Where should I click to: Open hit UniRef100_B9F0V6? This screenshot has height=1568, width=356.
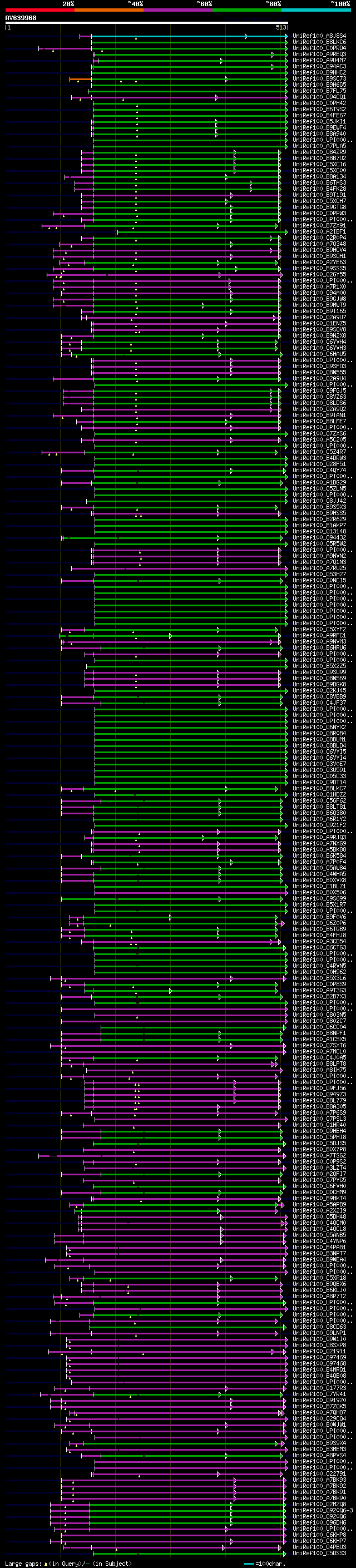319,917
